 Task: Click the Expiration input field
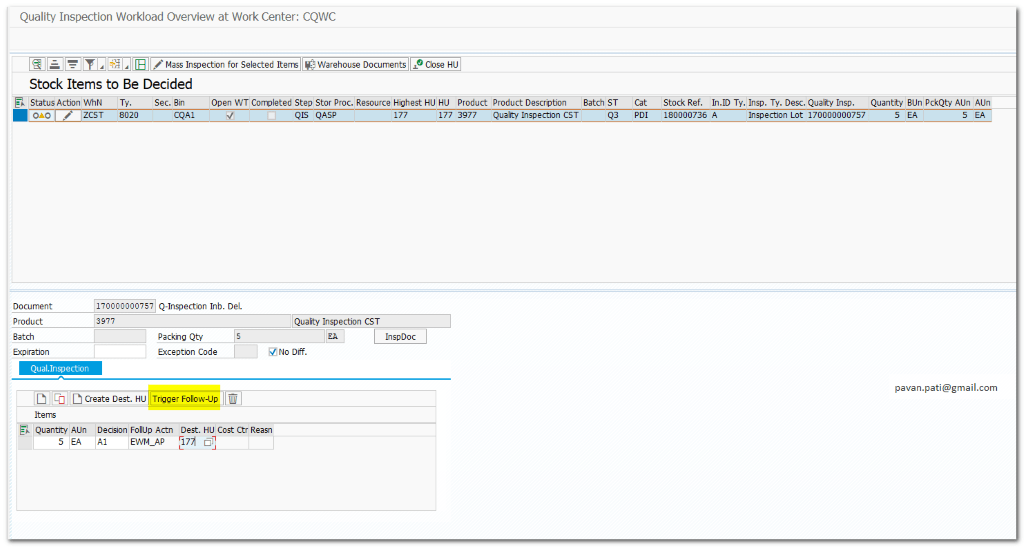tap(119, 352)
